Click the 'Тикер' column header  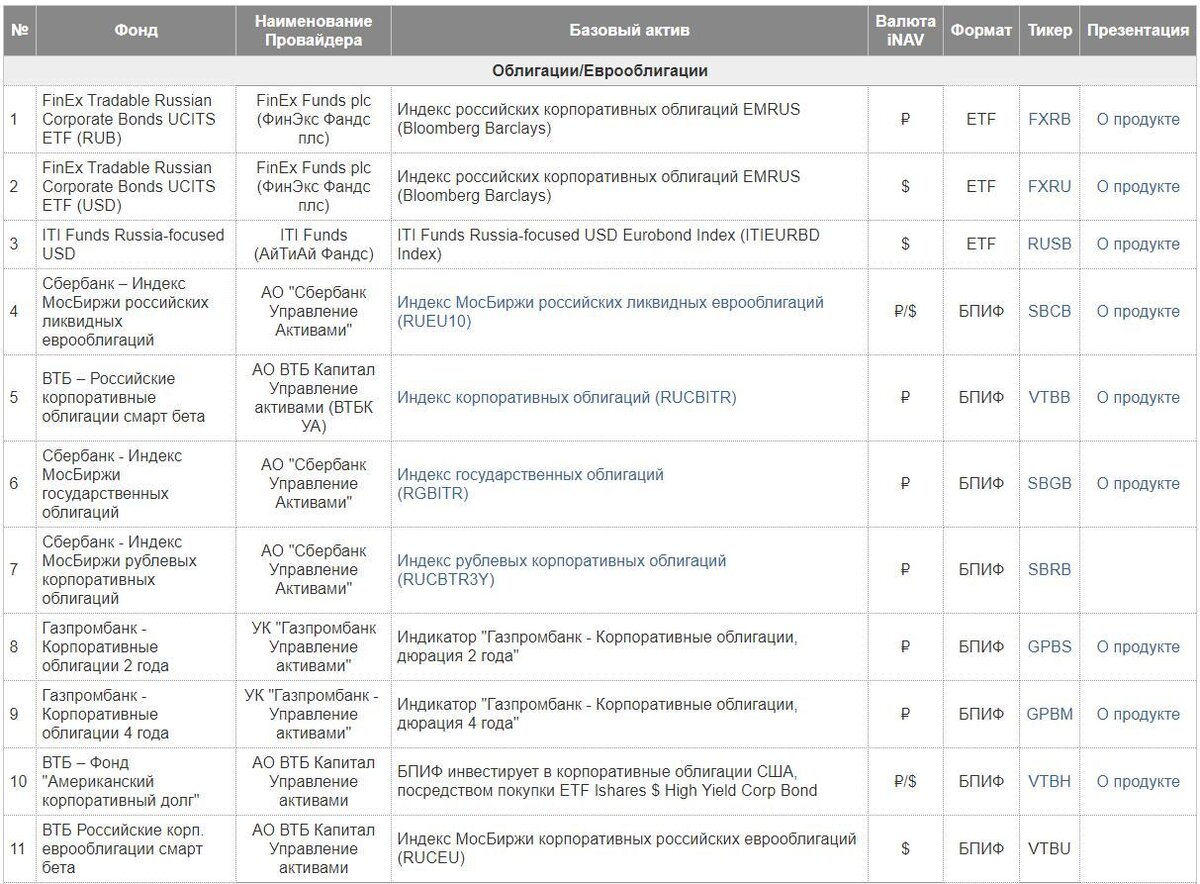(x=1049, y=30)
